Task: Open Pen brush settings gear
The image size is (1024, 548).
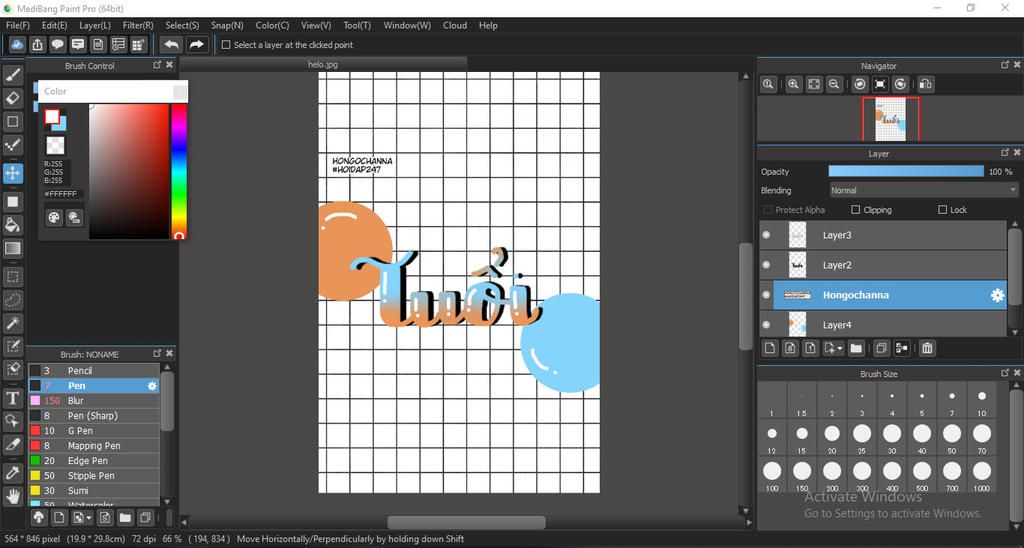Action: 152,386
